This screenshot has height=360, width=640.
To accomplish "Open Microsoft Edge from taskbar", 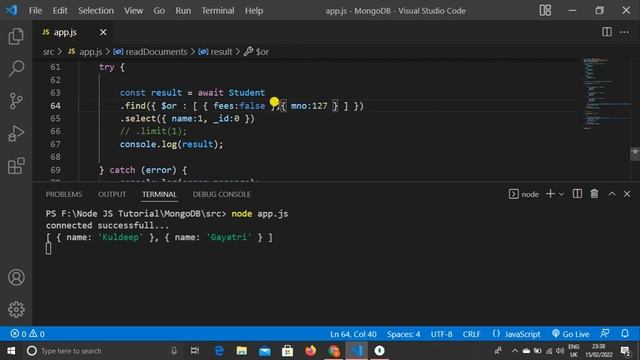I will coord(219,351).
